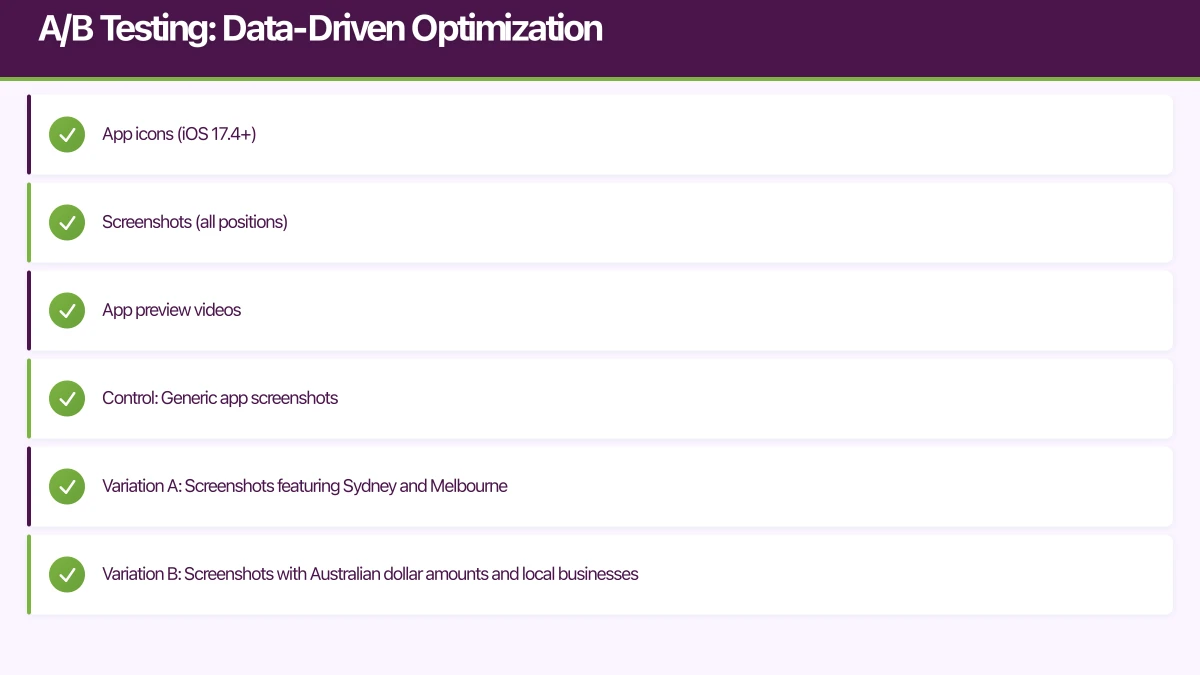Click the green check for Screenshots (all positions)
Viewport: 1200px width, 675px height.
pyautogui.click(x=67, y=222)
